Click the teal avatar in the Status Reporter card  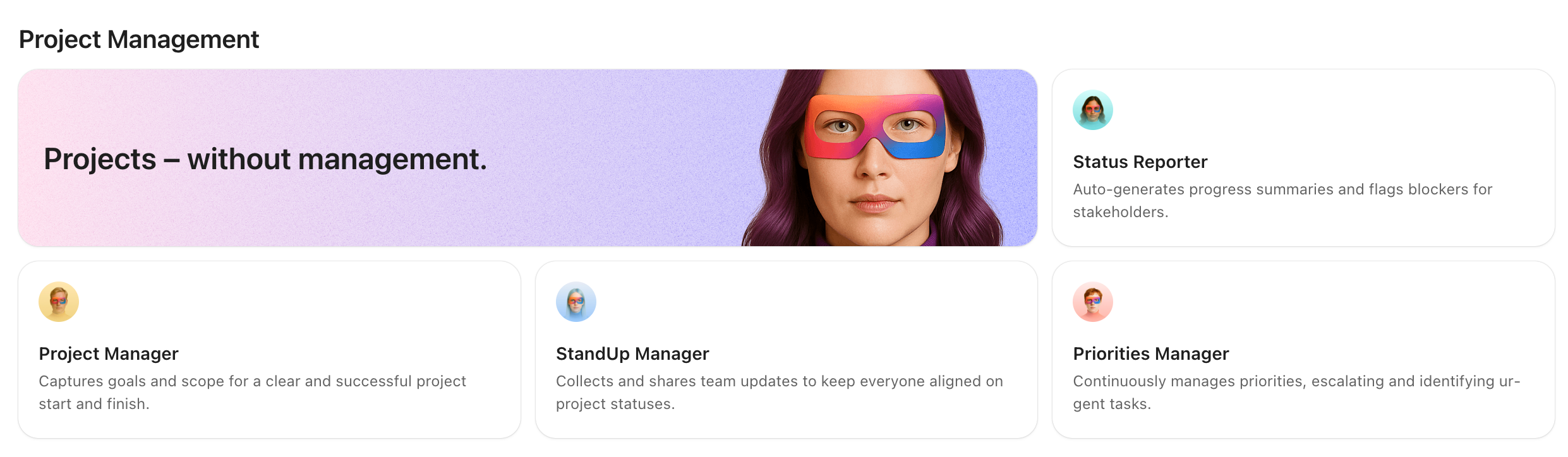1093,109
